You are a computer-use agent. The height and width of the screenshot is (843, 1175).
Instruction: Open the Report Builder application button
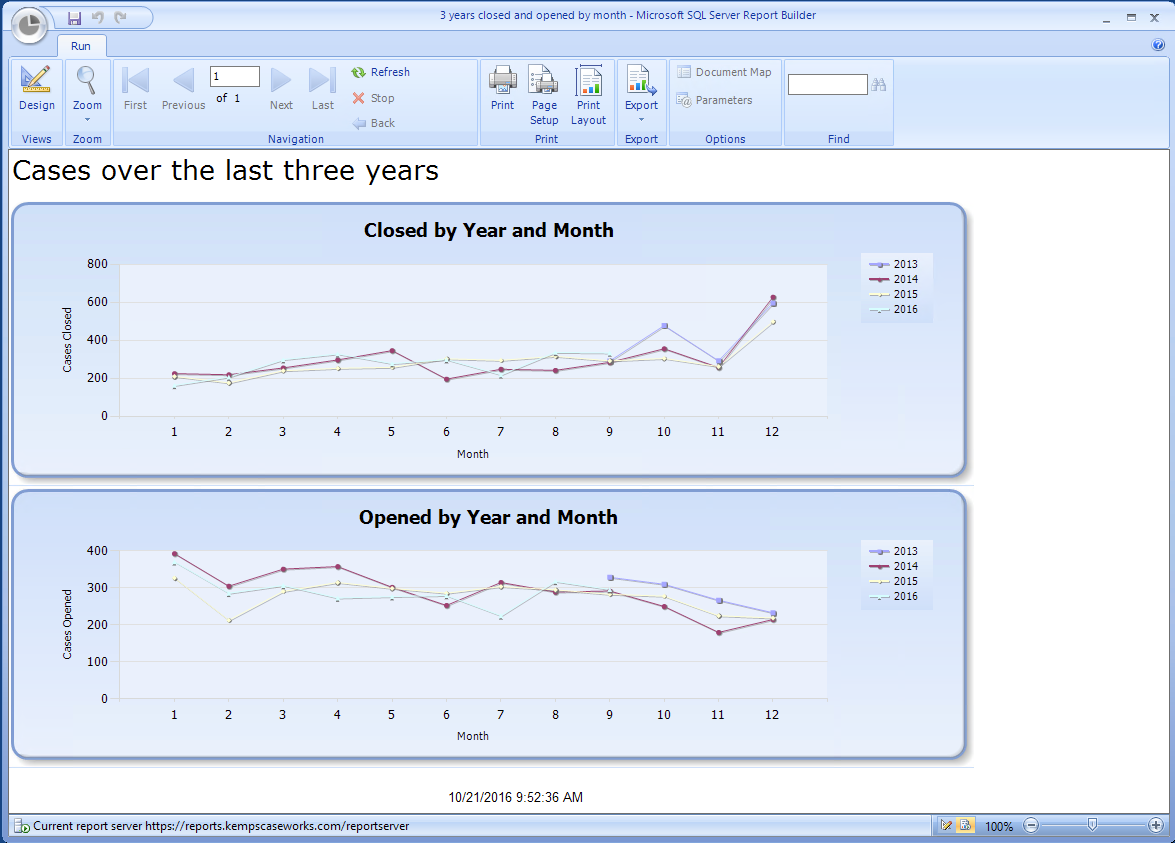tap(30, 26)
